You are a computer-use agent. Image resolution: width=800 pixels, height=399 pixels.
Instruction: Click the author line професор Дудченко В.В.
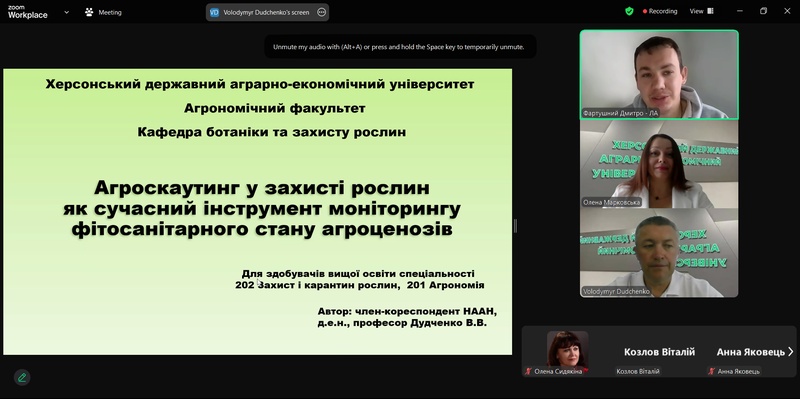402,323
